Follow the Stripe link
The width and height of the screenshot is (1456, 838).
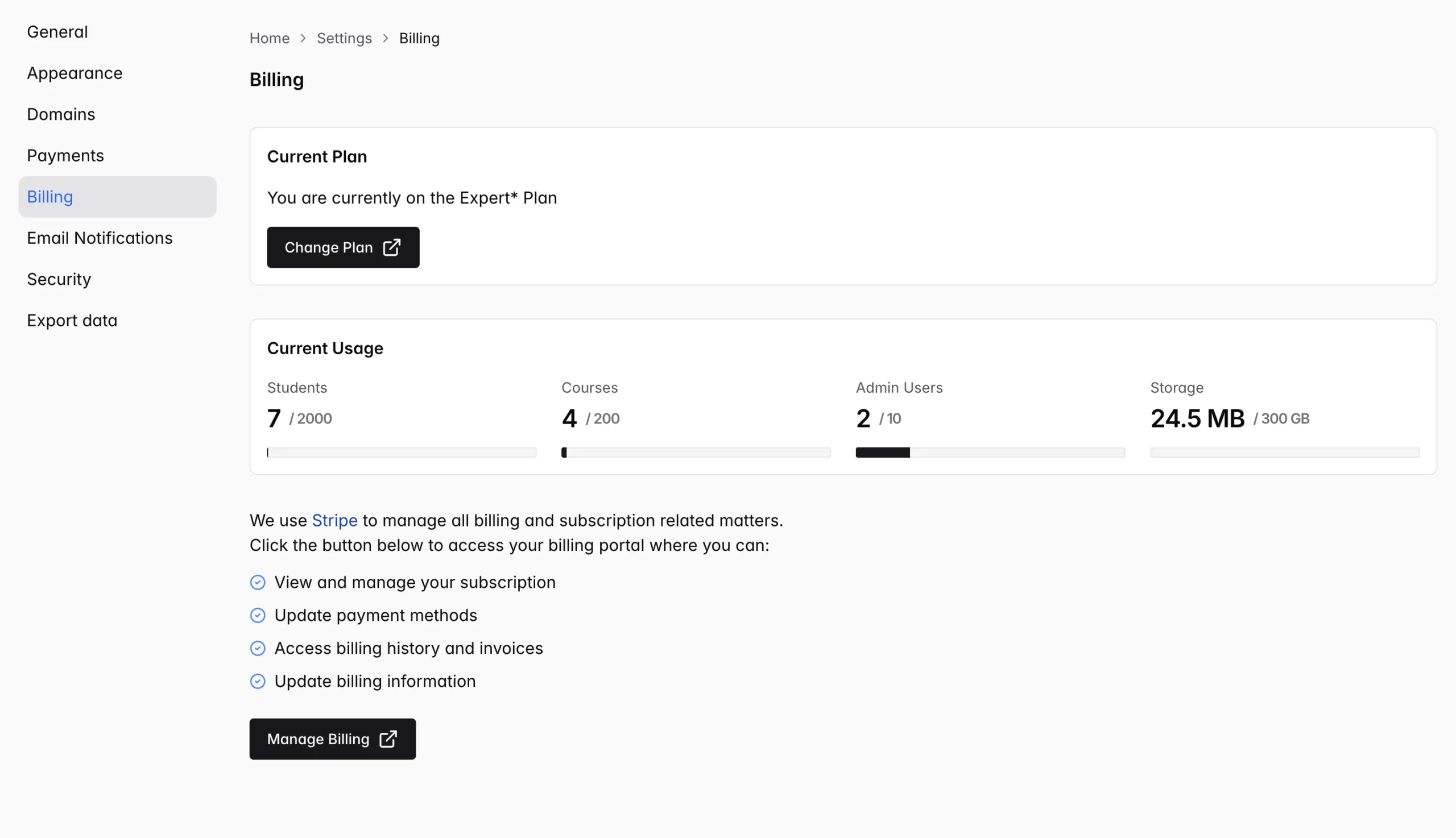point(334,520)
